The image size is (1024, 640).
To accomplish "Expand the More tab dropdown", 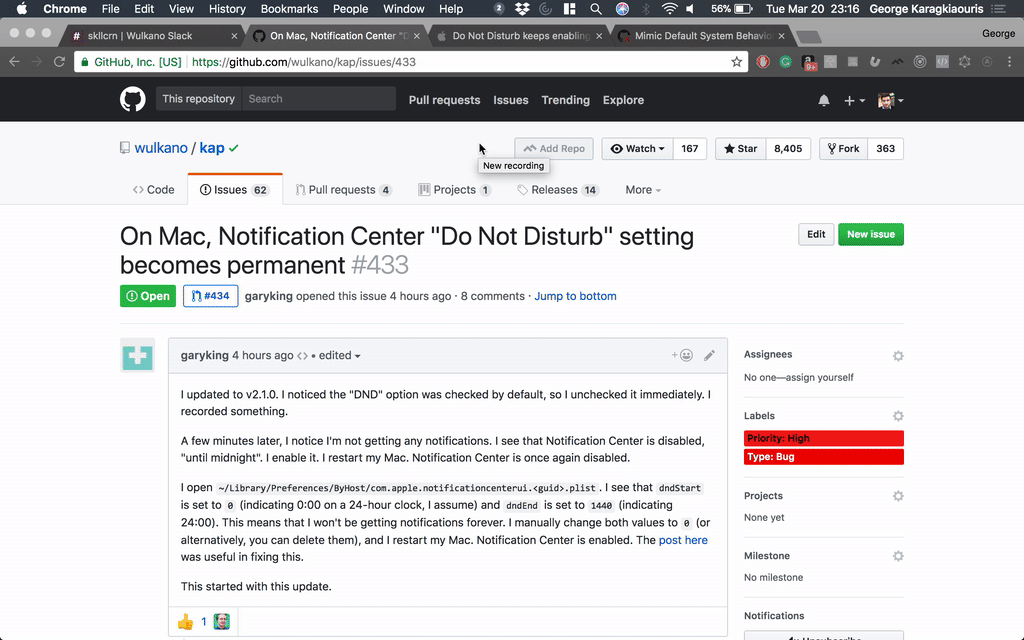I will pyautogui.click(x=643, y=190).
